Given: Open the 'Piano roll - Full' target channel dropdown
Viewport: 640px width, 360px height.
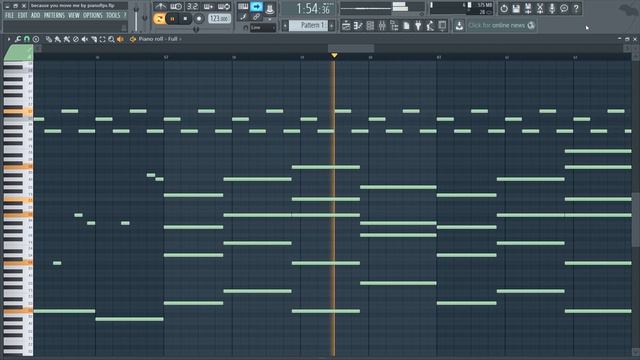Looking at the screenshot, I should click(159, 39).
